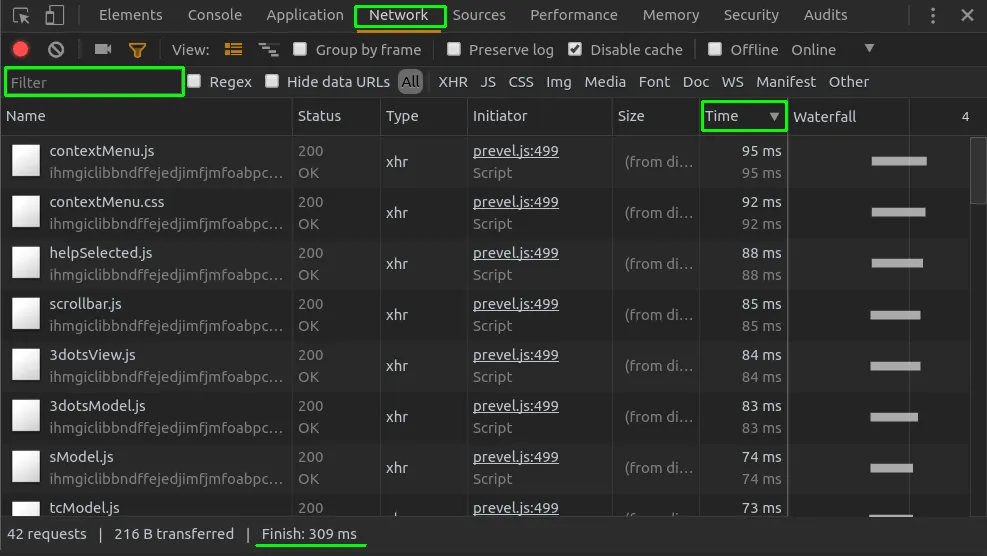Click the 3dotsModel.js file type icon
The image size is (987, 556).
coord(26,416)
